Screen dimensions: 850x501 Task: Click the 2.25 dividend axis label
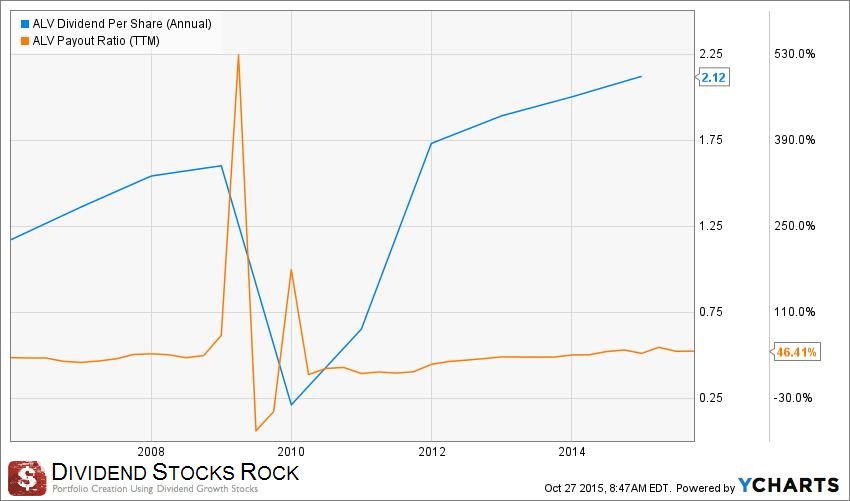click(711, 54)
